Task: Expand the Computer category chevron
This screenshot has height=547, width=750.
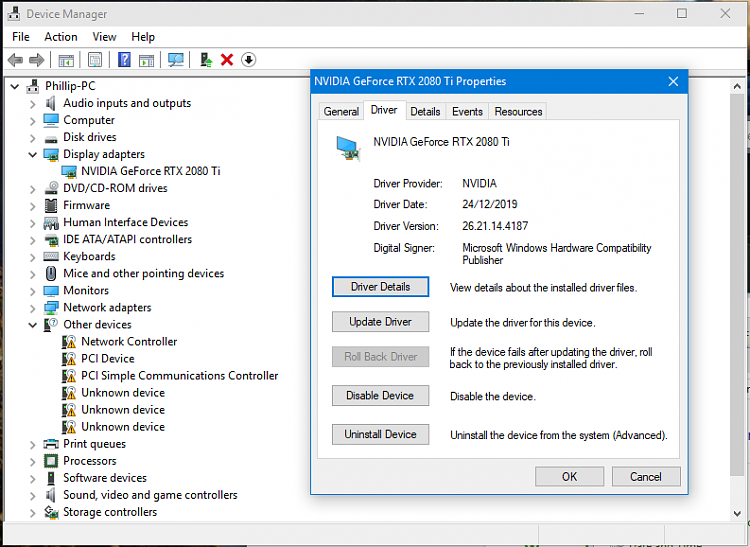Action: [x=33, y=121]
